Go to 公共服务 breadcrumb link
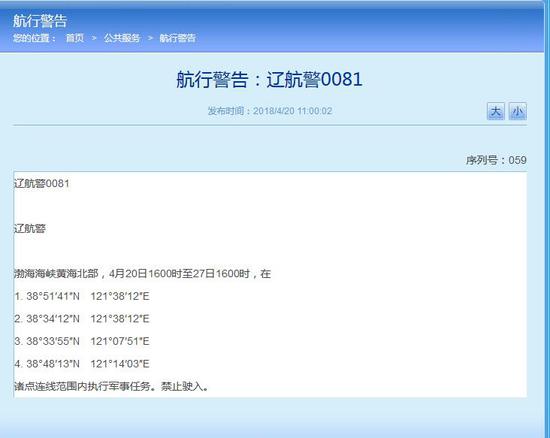The height and width of the screenshot is (438, 550). click(122, 38)
